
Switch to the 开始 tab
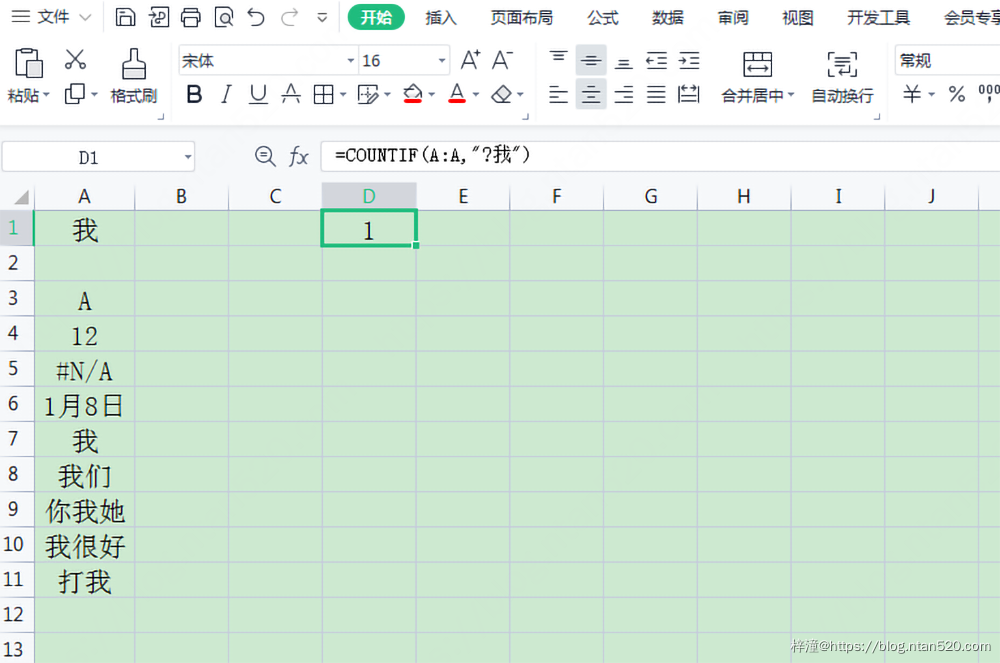[376, 17]
